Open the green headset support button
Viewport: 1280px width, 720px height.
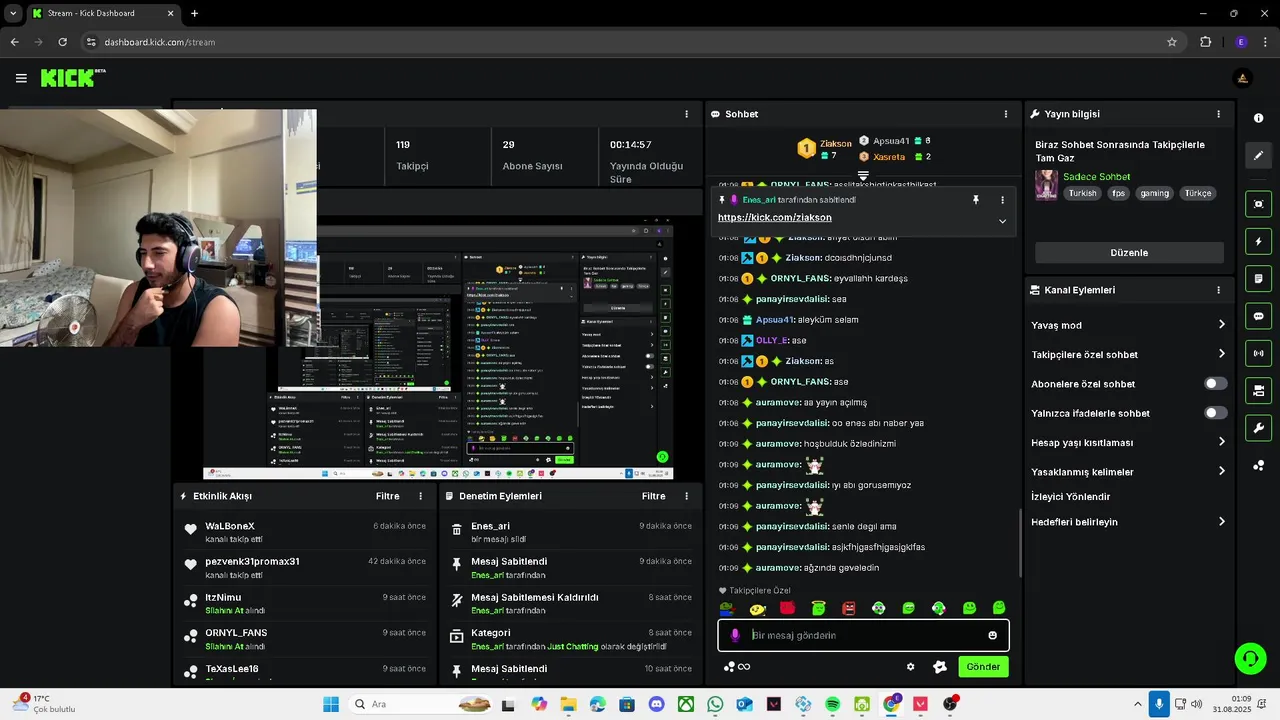[1250, 658]
